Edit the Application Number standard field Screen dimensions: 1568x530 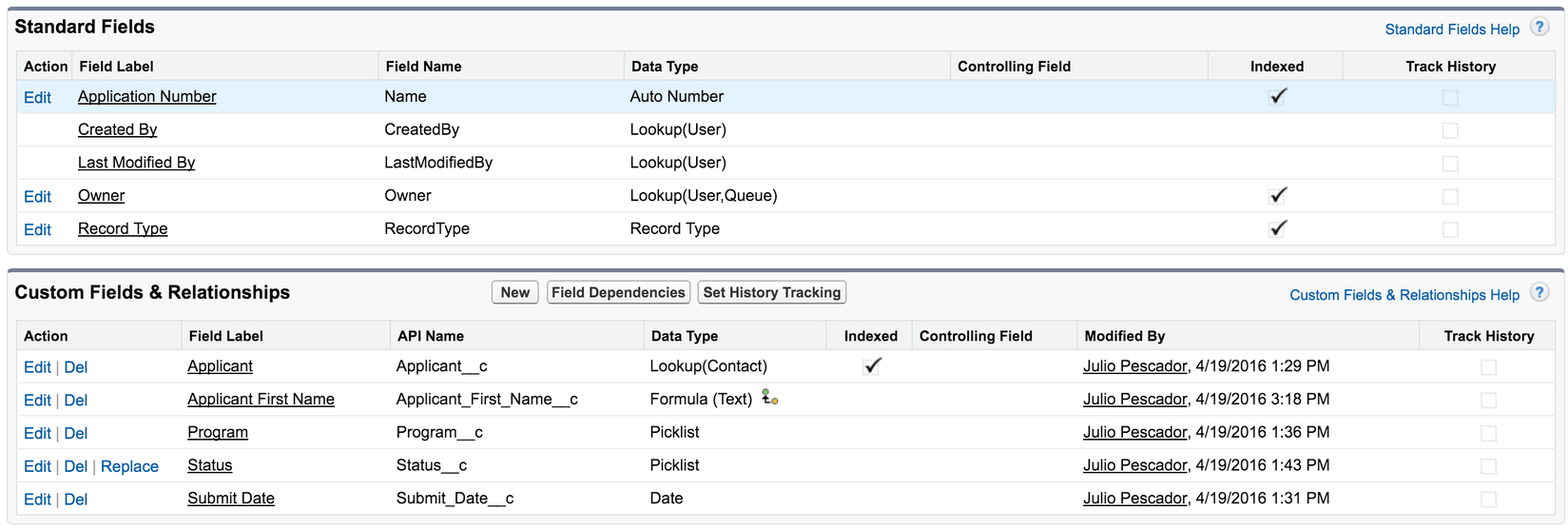pos(37,97)
